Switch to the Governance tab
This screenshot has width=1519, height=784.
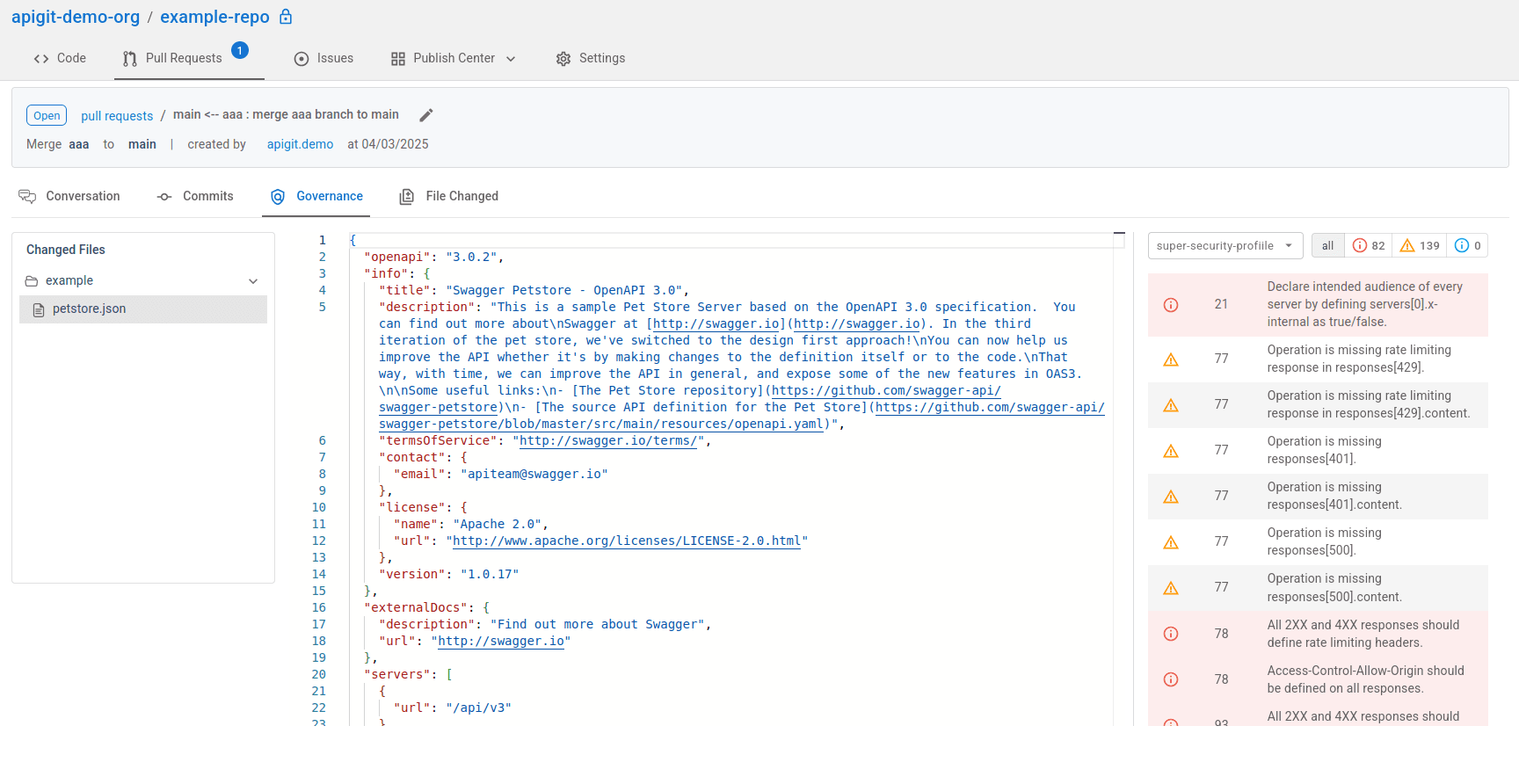coord(316,196)
